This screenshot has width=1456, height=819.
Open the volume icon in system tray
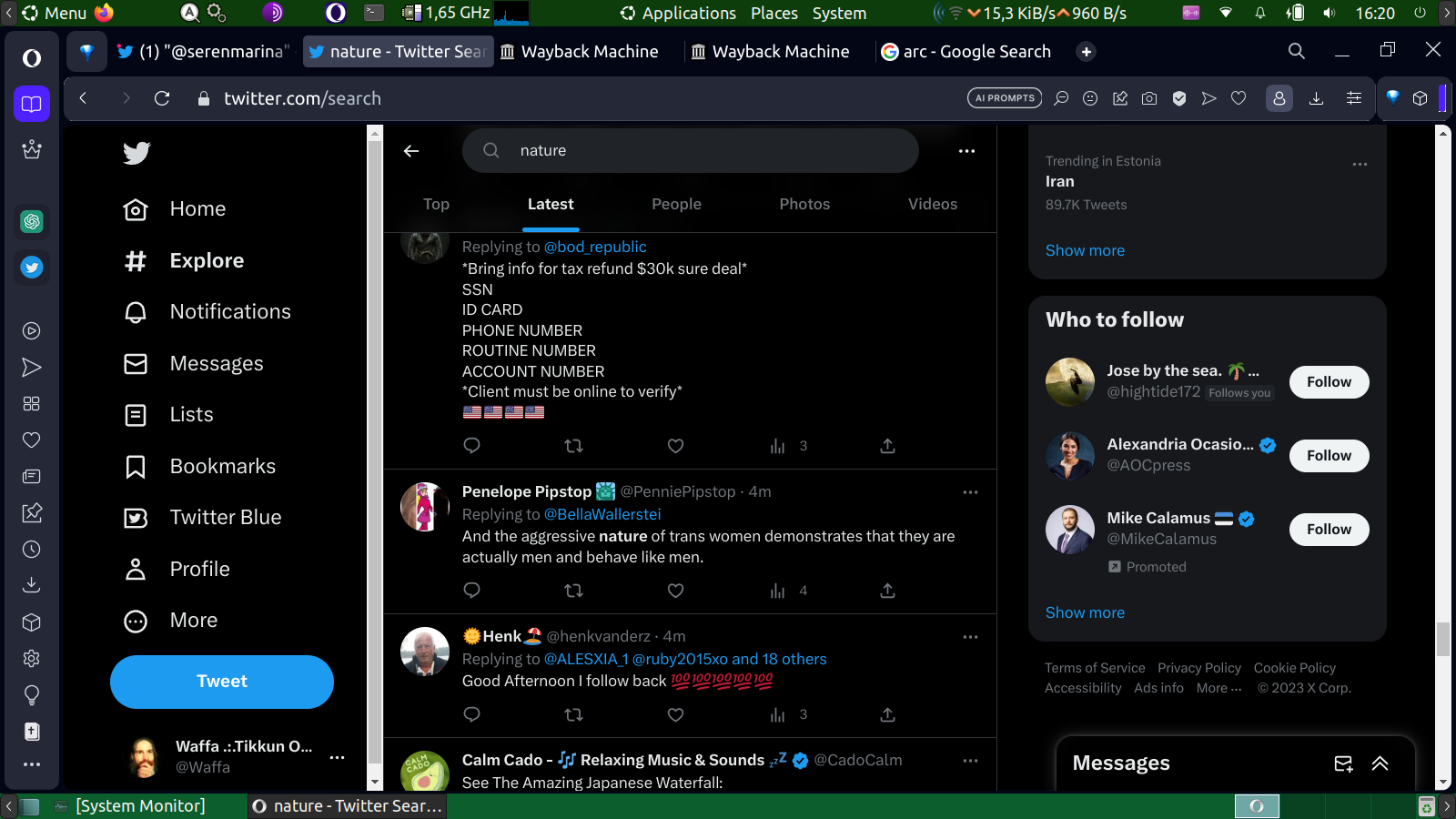1330,13
